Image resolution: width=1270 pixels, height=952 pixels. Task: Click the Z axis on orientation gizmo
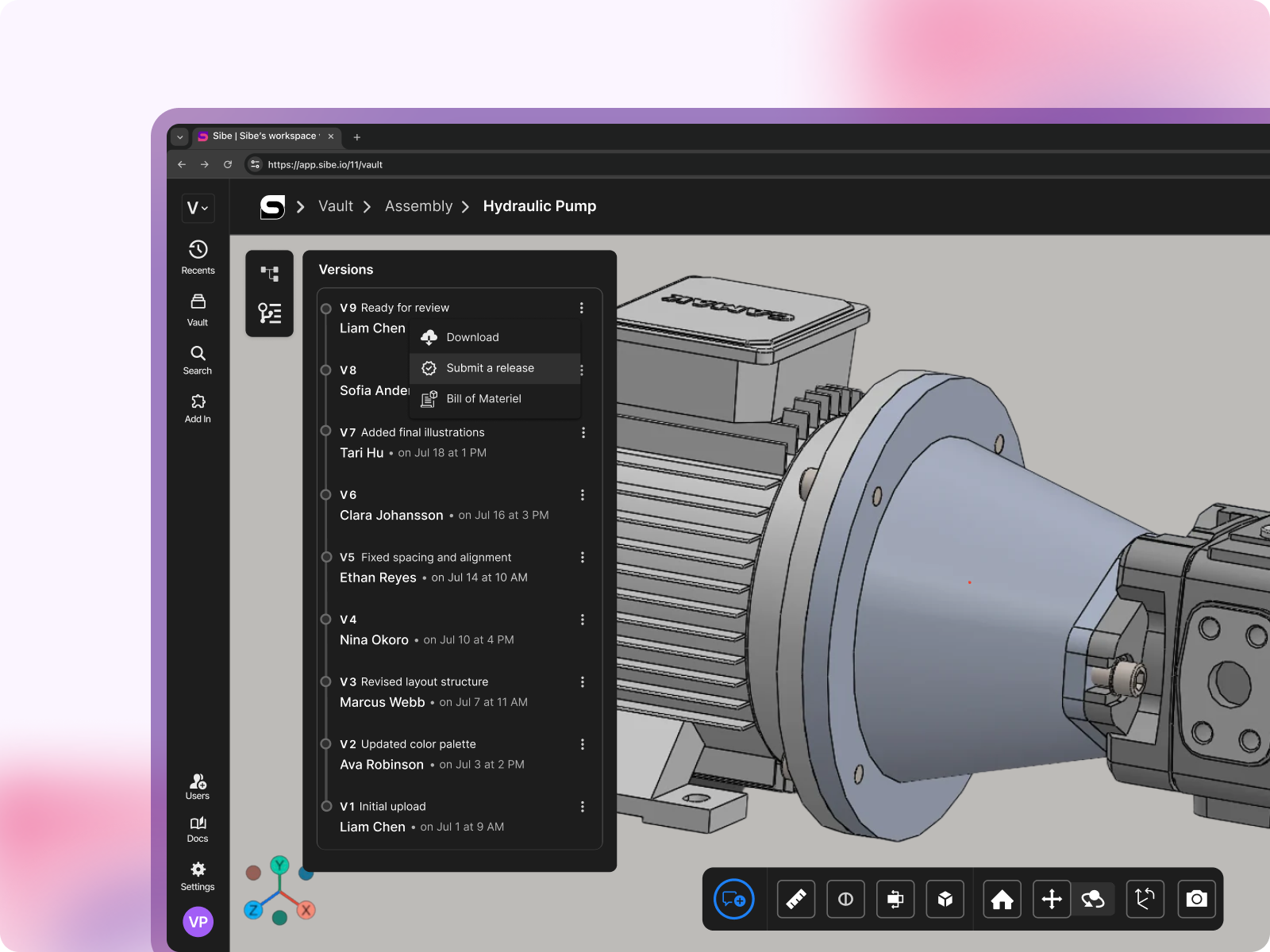point(253,910)
